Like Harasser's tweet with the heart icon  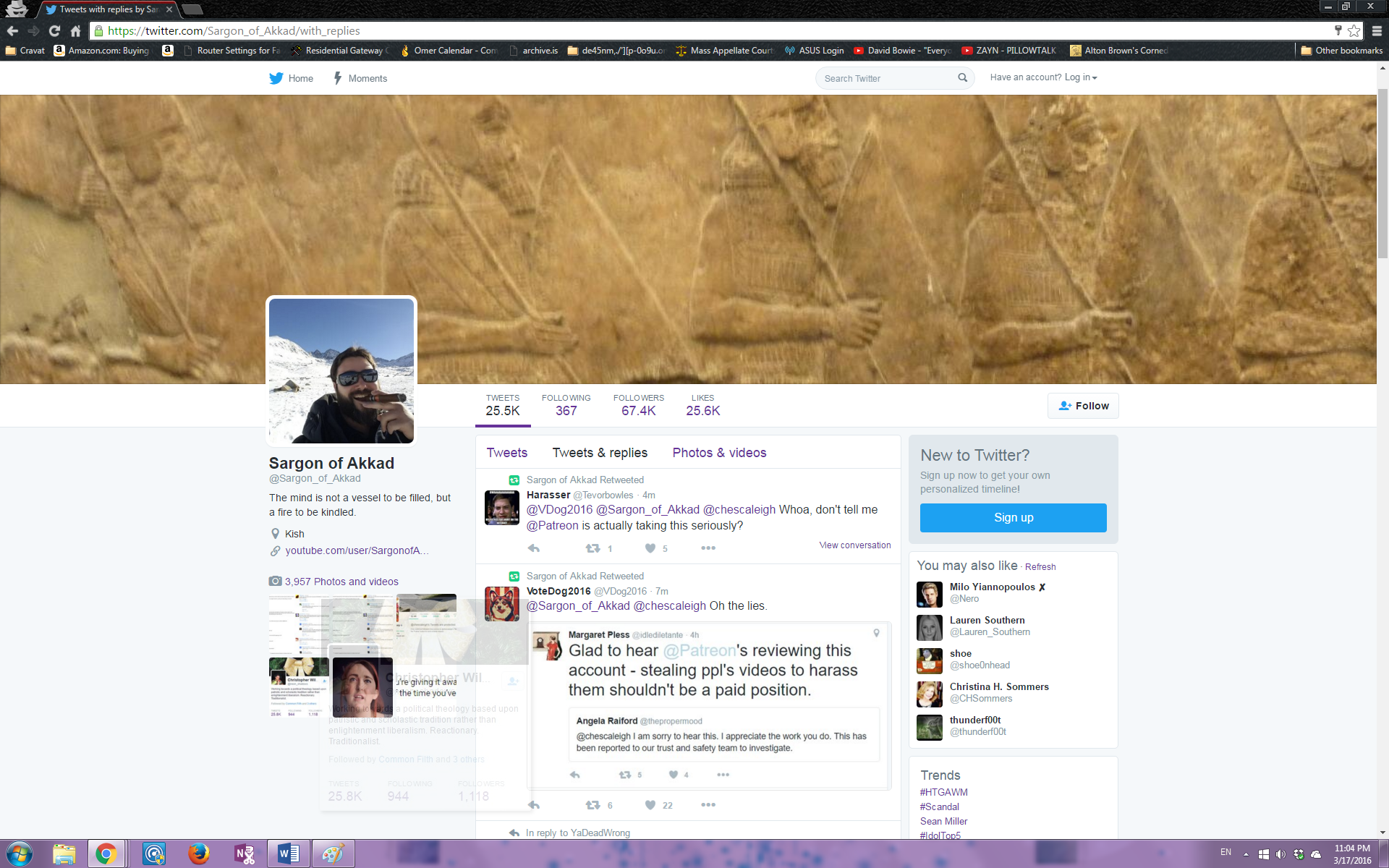coord(650,548)
